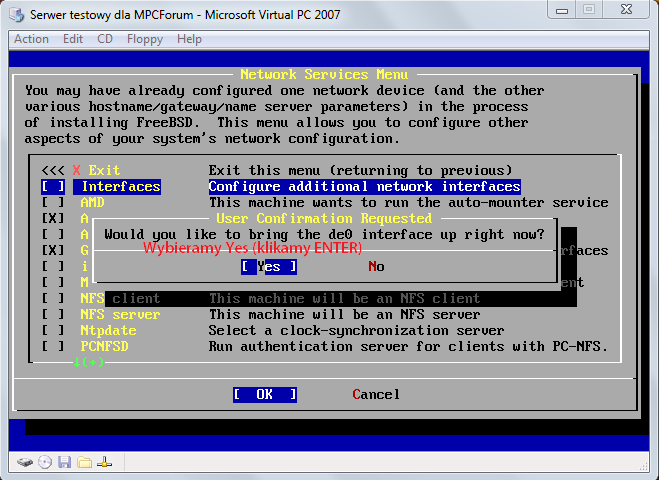The image size is (659, 480).
Task: Click the shared folder status icon
Action: [x=84, y=462]
